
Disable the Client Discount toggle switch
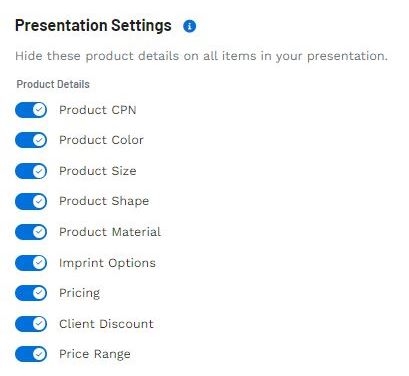coord(31,324)
